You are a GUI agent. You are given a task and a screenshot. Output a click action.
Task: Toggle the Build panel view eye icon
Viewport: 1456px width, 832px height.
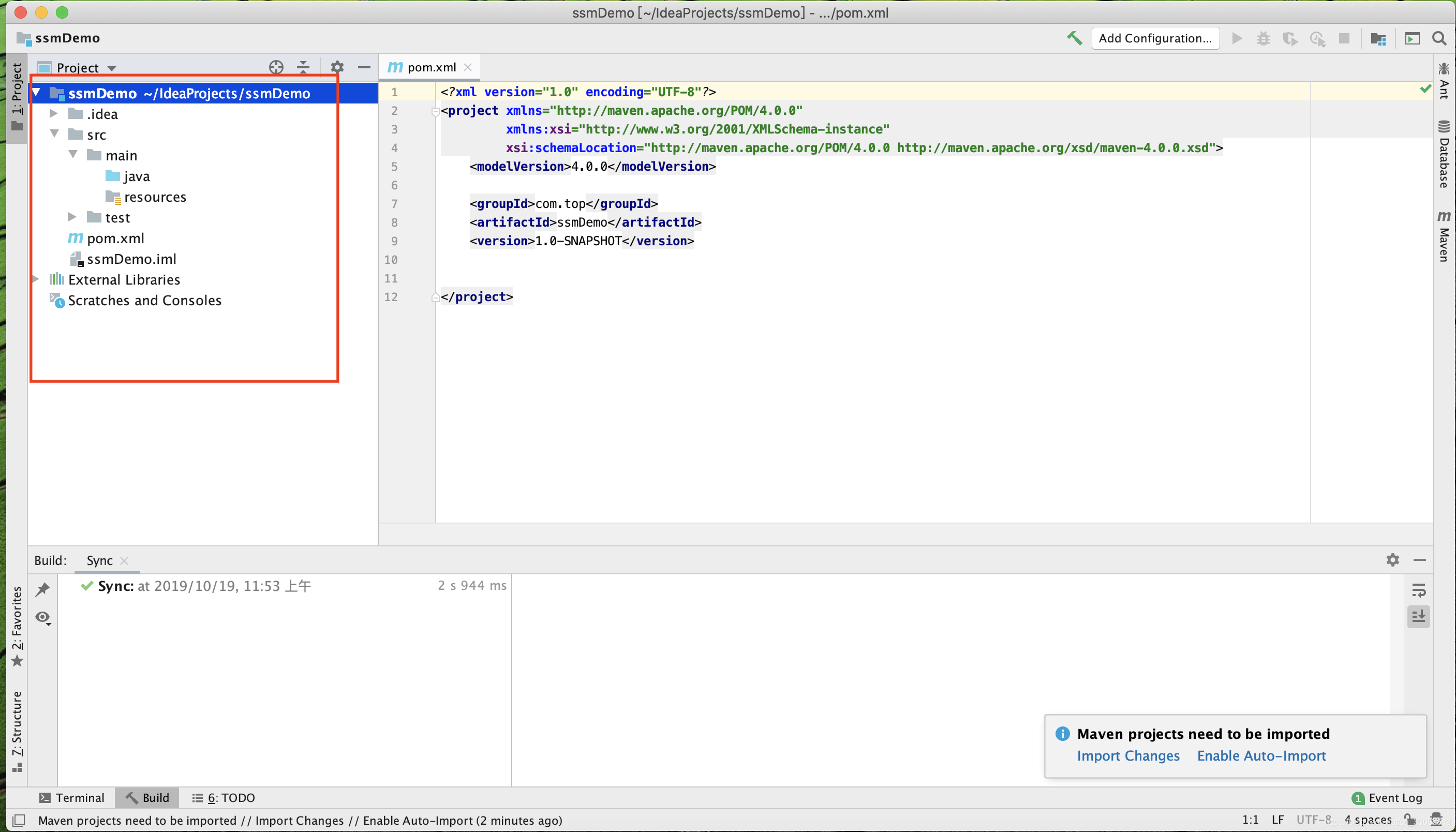[43, 618]
